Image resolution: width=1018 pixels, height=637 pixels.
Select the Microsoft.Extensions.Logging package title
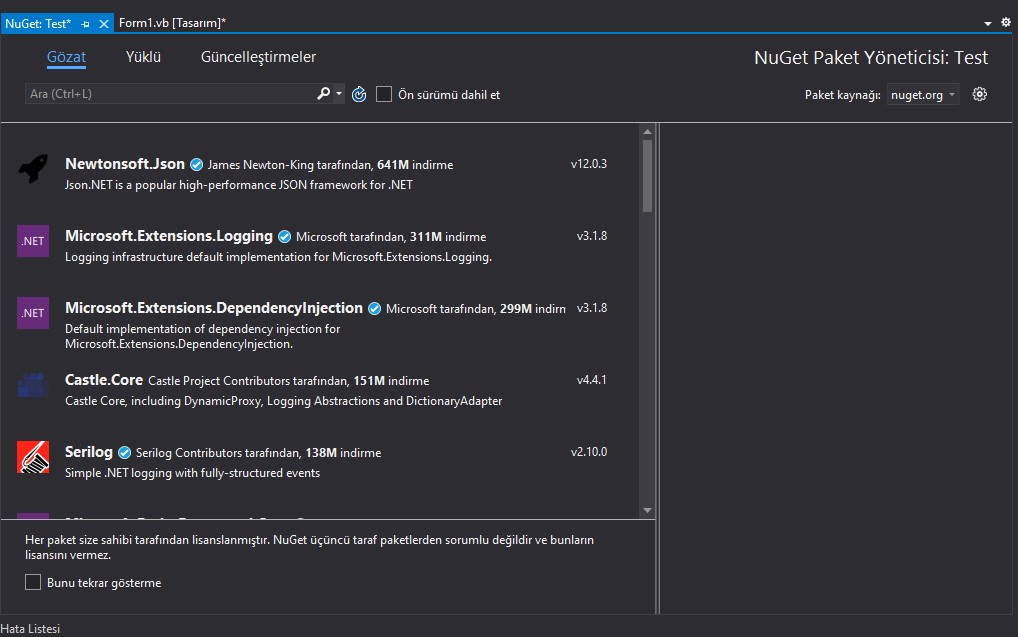click(169, 236)
